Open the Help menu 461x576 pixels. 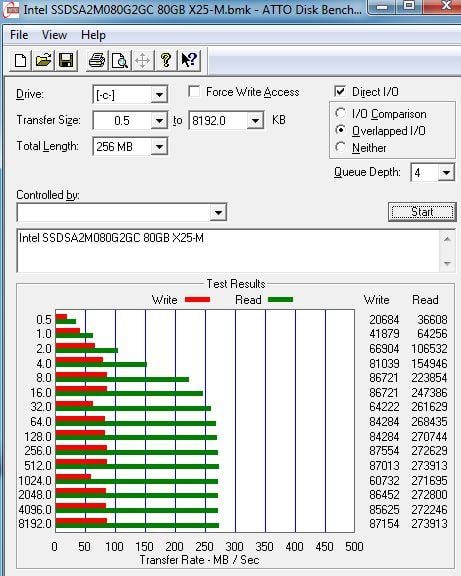(93, 35)
